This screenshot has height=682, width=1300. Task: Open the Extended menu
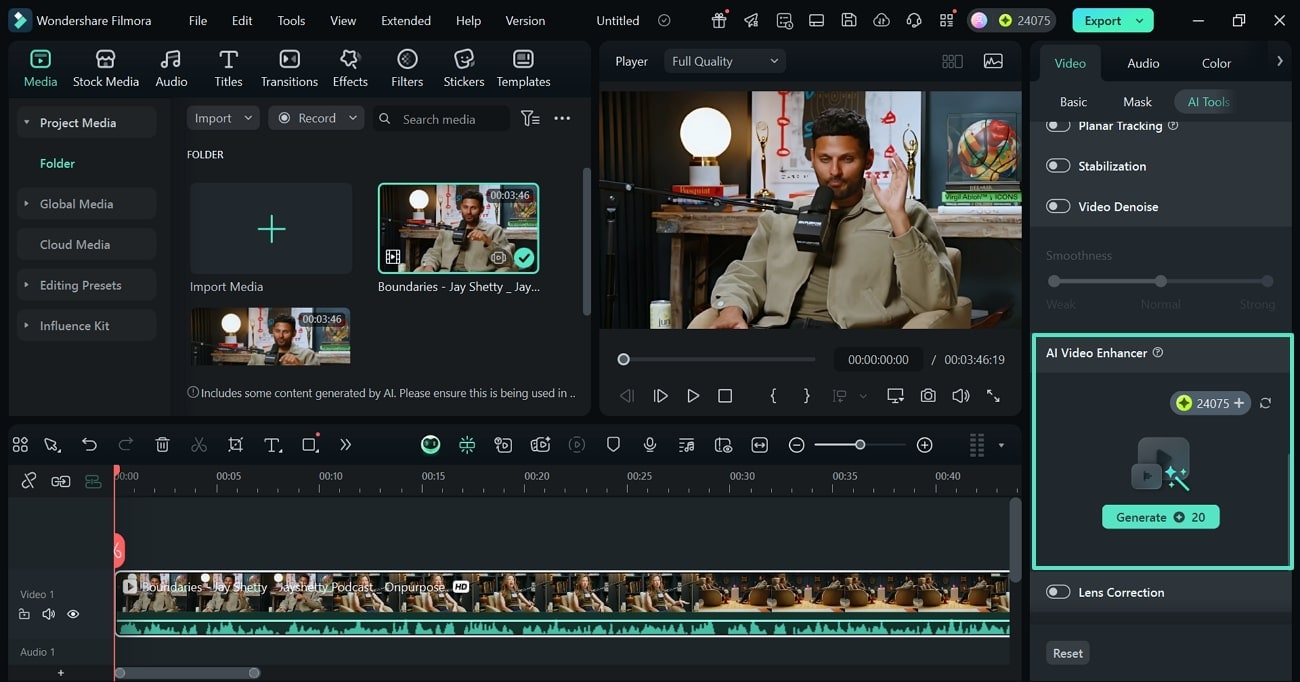[x=406, y=20]
